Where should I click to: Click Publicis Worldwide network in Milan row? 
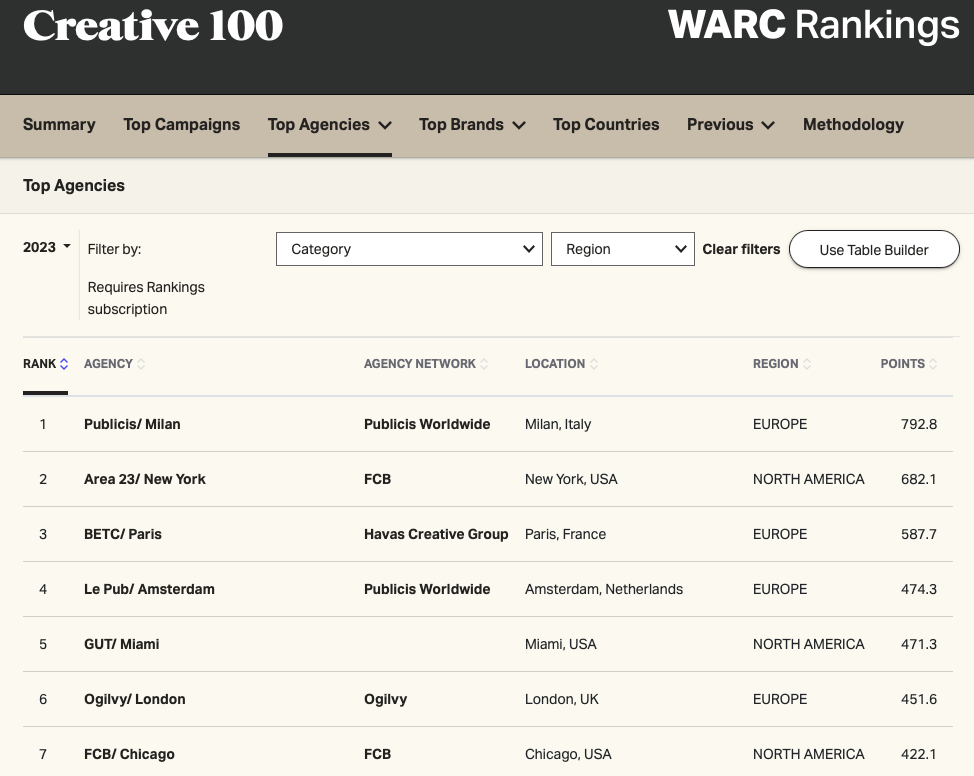pyautogui.click(x=427, y=424)
